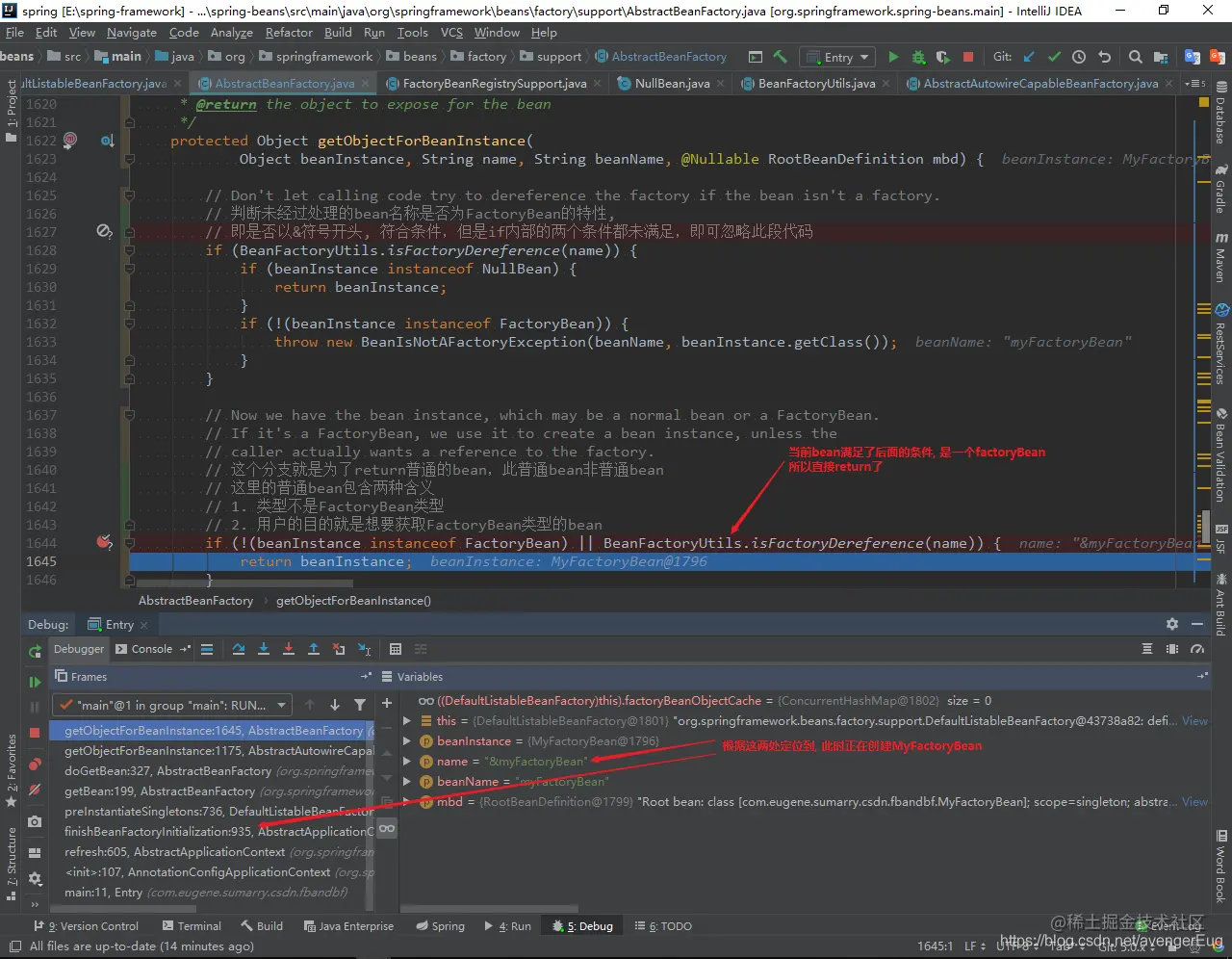Resume program in debug side toolbar
This screenshot has height=959, width=1232.
point(35,682)
